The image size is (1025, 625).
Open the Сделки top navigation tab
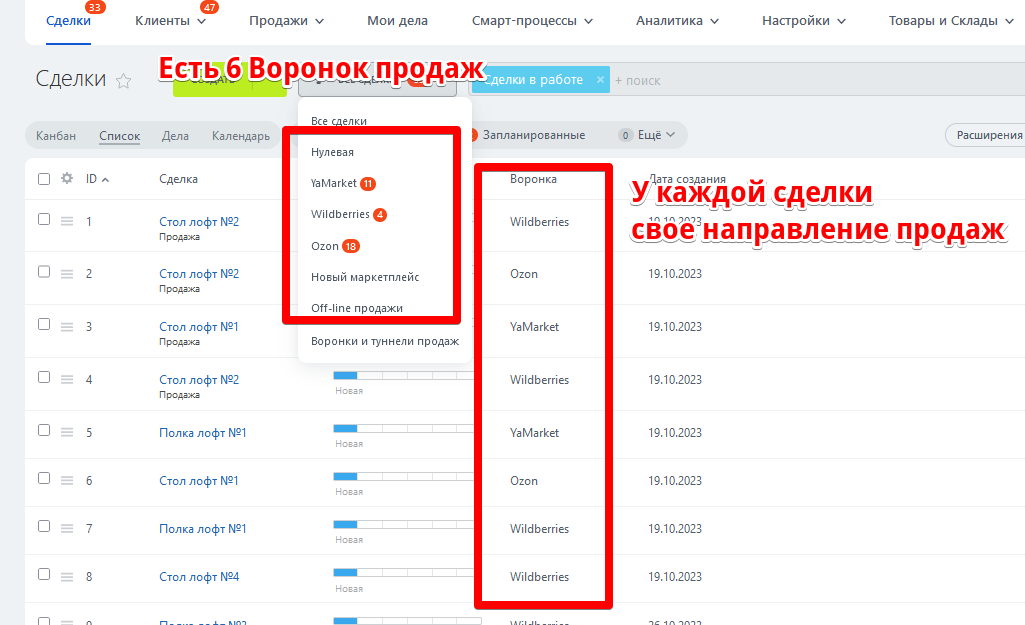tap(69, 21)
